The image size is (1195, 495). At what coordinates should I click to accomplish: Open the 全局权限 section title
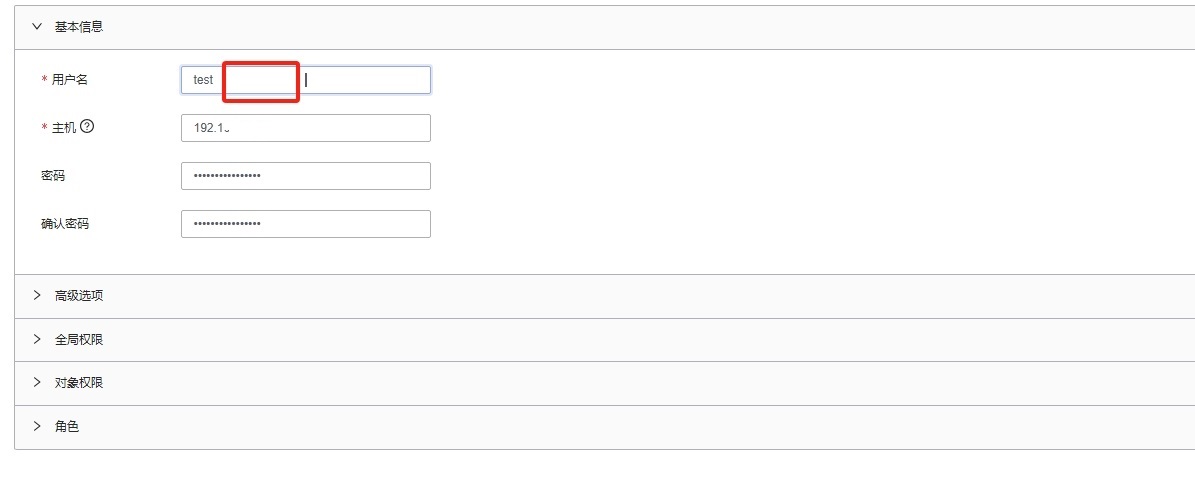click(79, 340)
